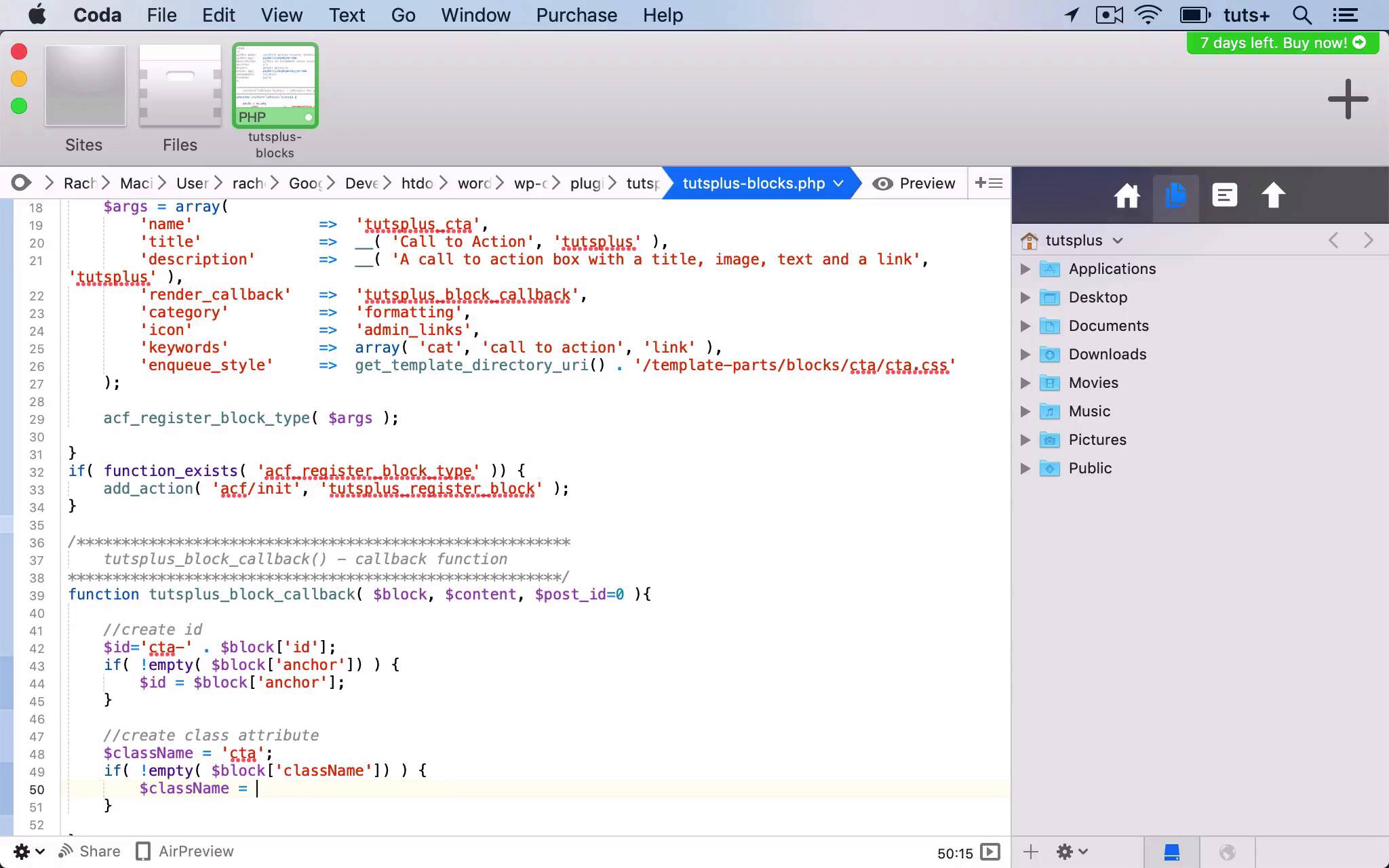Open the Coda Text menu
The image size is (1389, 868).
[x=347, y=15]
